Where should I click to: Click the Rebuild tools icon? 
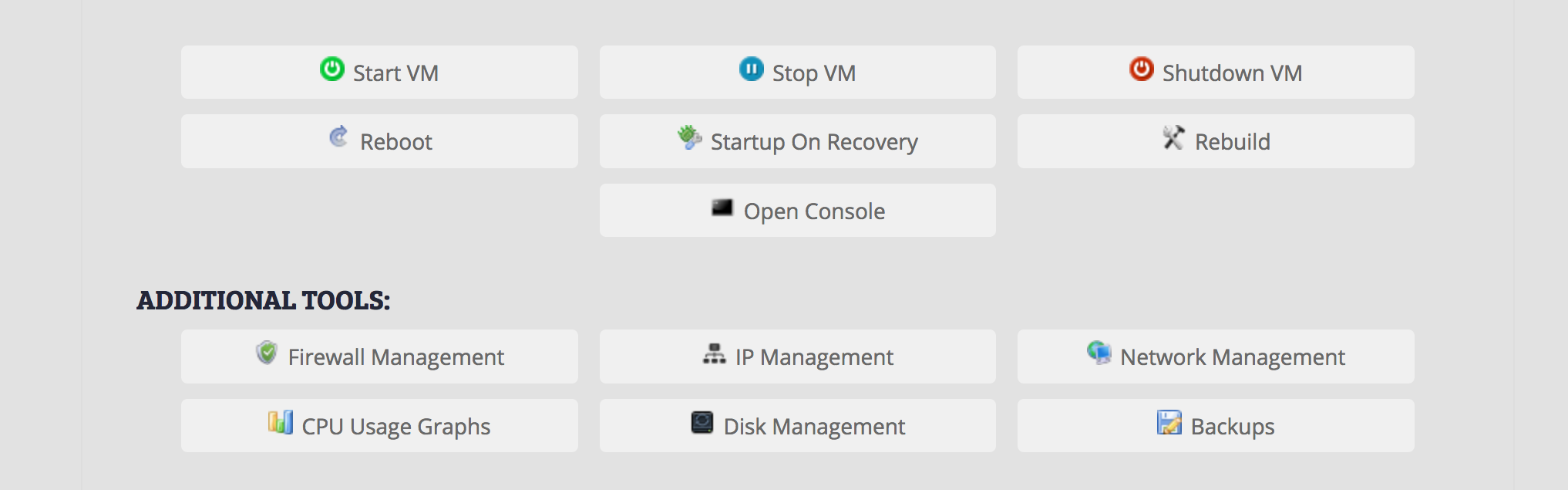[x=1173, y=137]
